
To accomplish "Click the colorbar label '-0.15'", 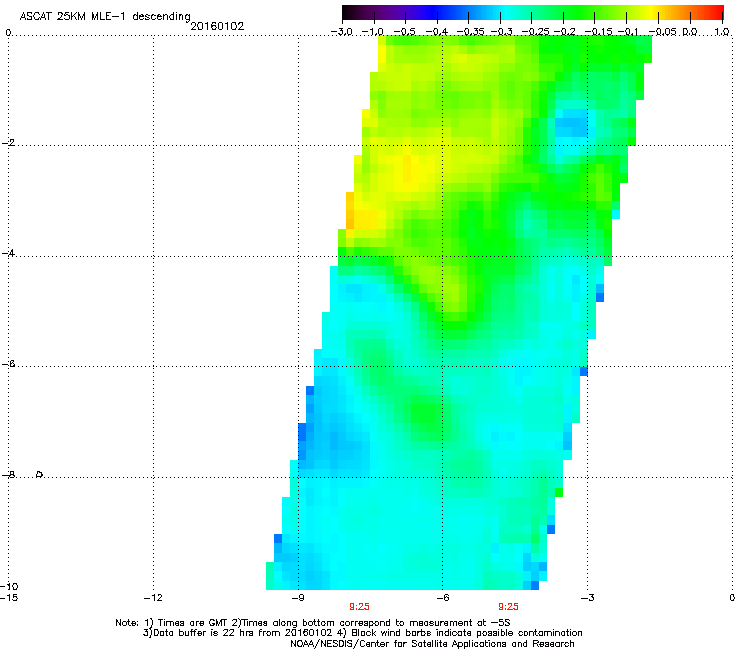I will pos(598,32).
